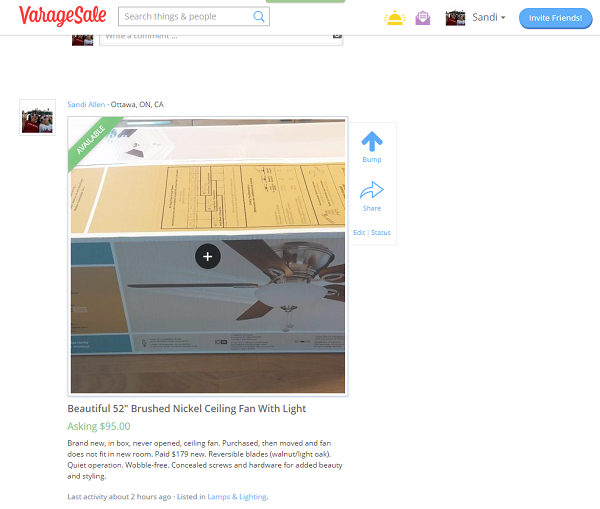Viewport: 600px width, 509px height.
Task: Expand the Sandi account dropdown
Action: 488,18
